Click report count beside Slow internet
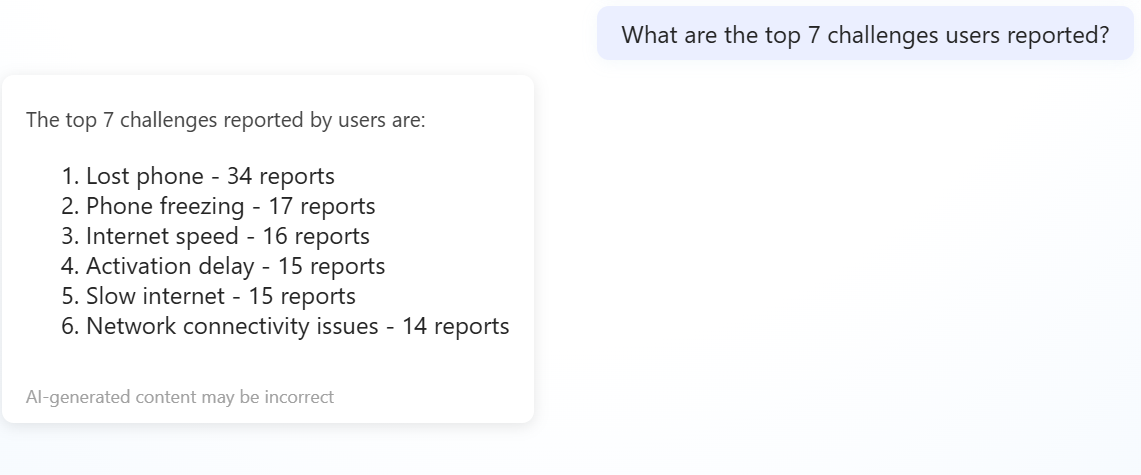Screen dimensions: 1141x475 [302, 296]
